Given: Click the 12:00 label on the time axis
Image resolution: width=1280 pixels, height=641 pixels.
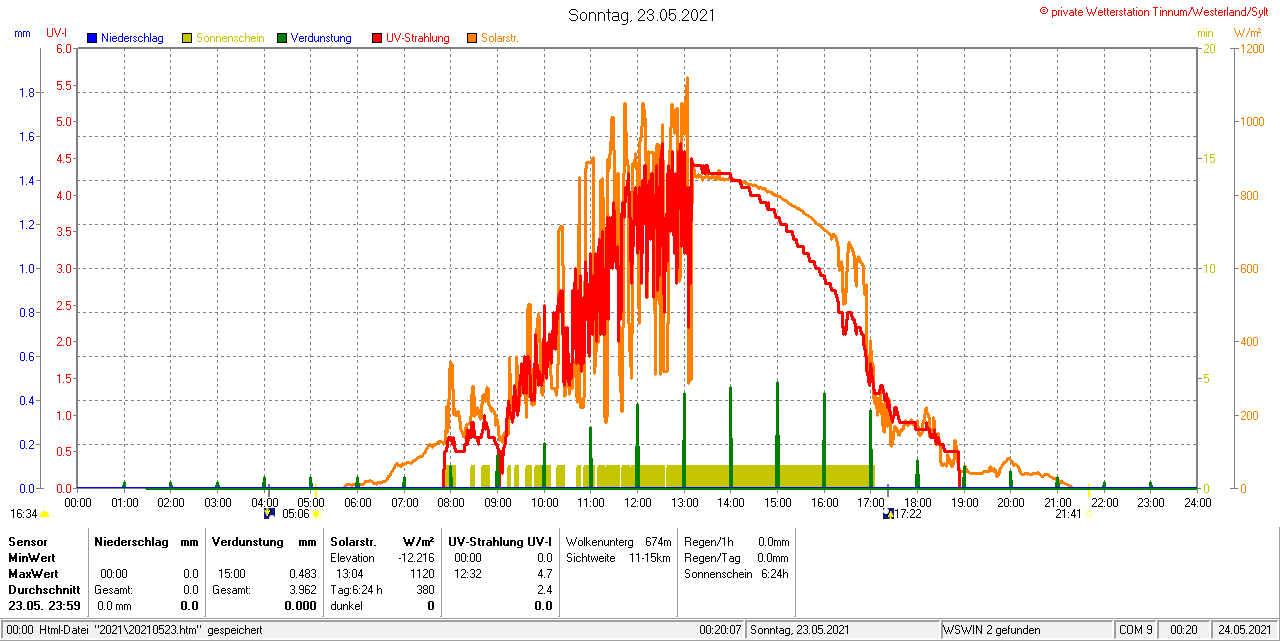Looking at the screenshot, I should coord(637,502).
